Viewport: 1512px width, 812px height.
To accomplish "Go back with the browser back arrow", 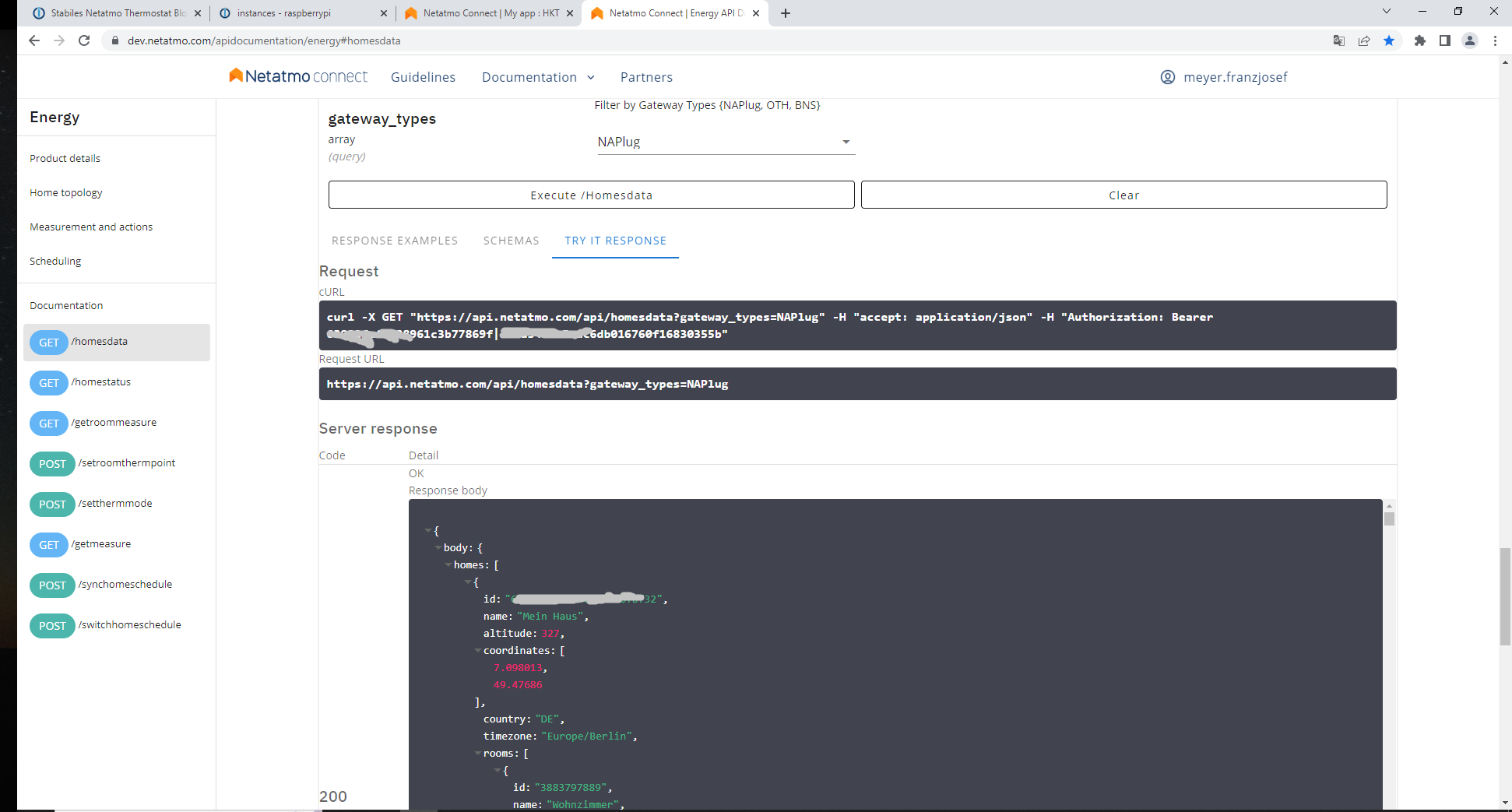I will [34, 40].
